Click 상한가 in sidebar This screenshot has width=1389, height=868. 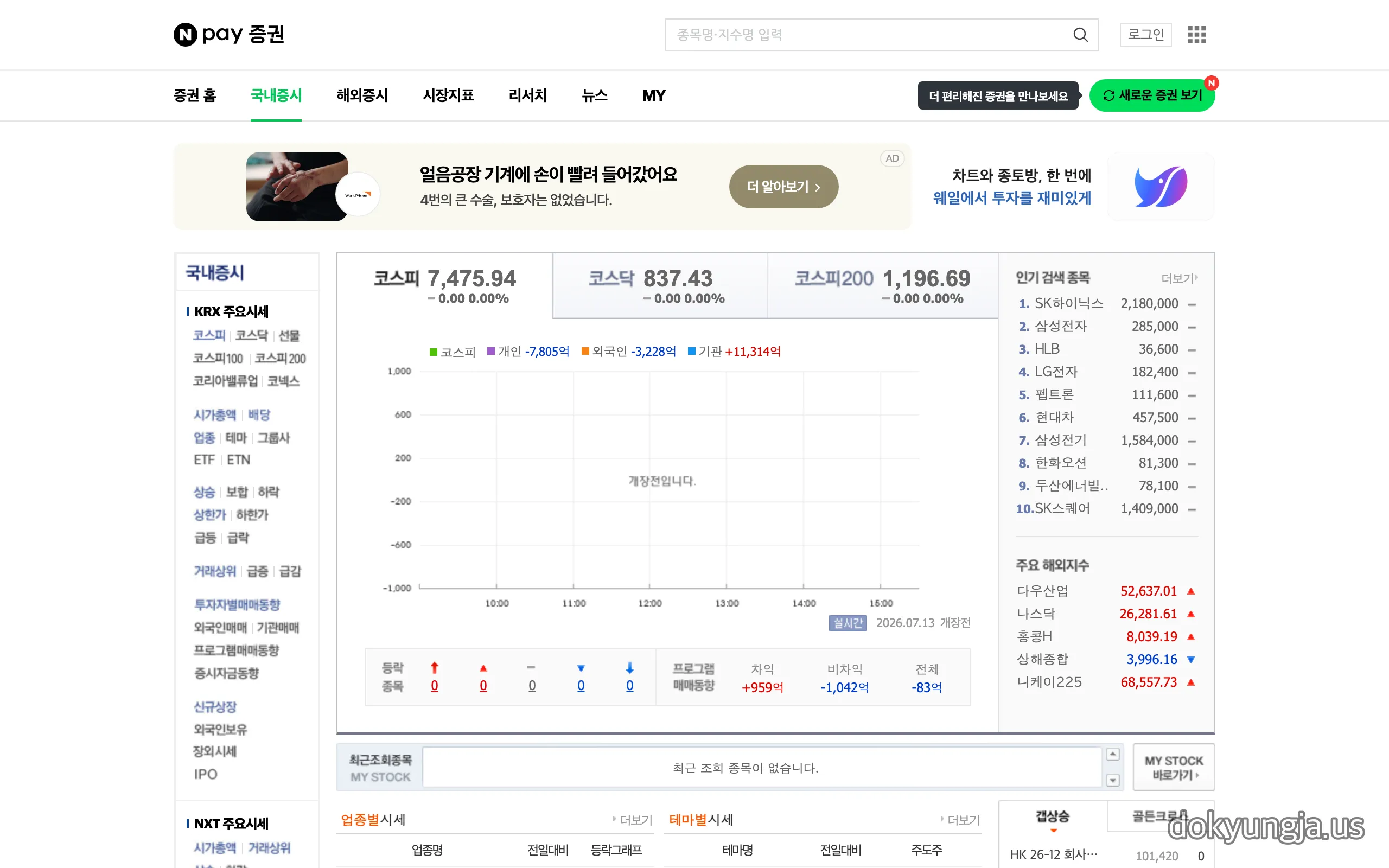pyautogui.click(x=209, y=515)
